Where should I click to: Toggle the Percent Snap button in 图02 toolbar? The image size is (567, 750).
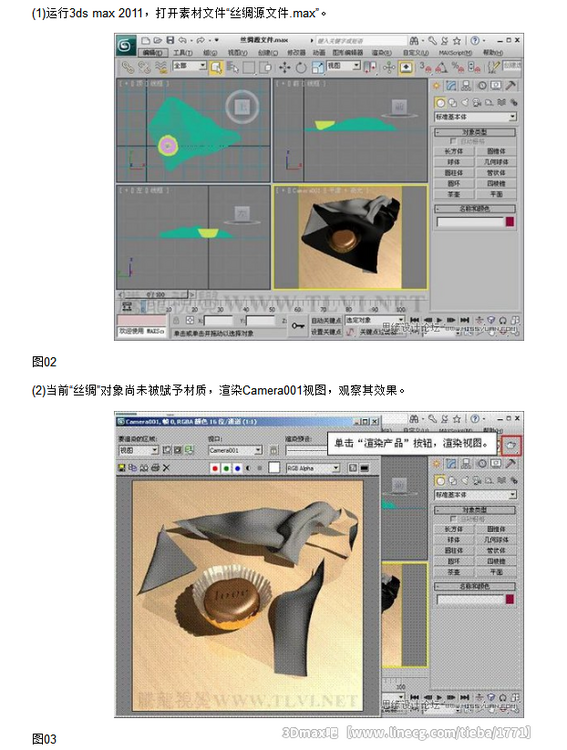coord(458,67)
